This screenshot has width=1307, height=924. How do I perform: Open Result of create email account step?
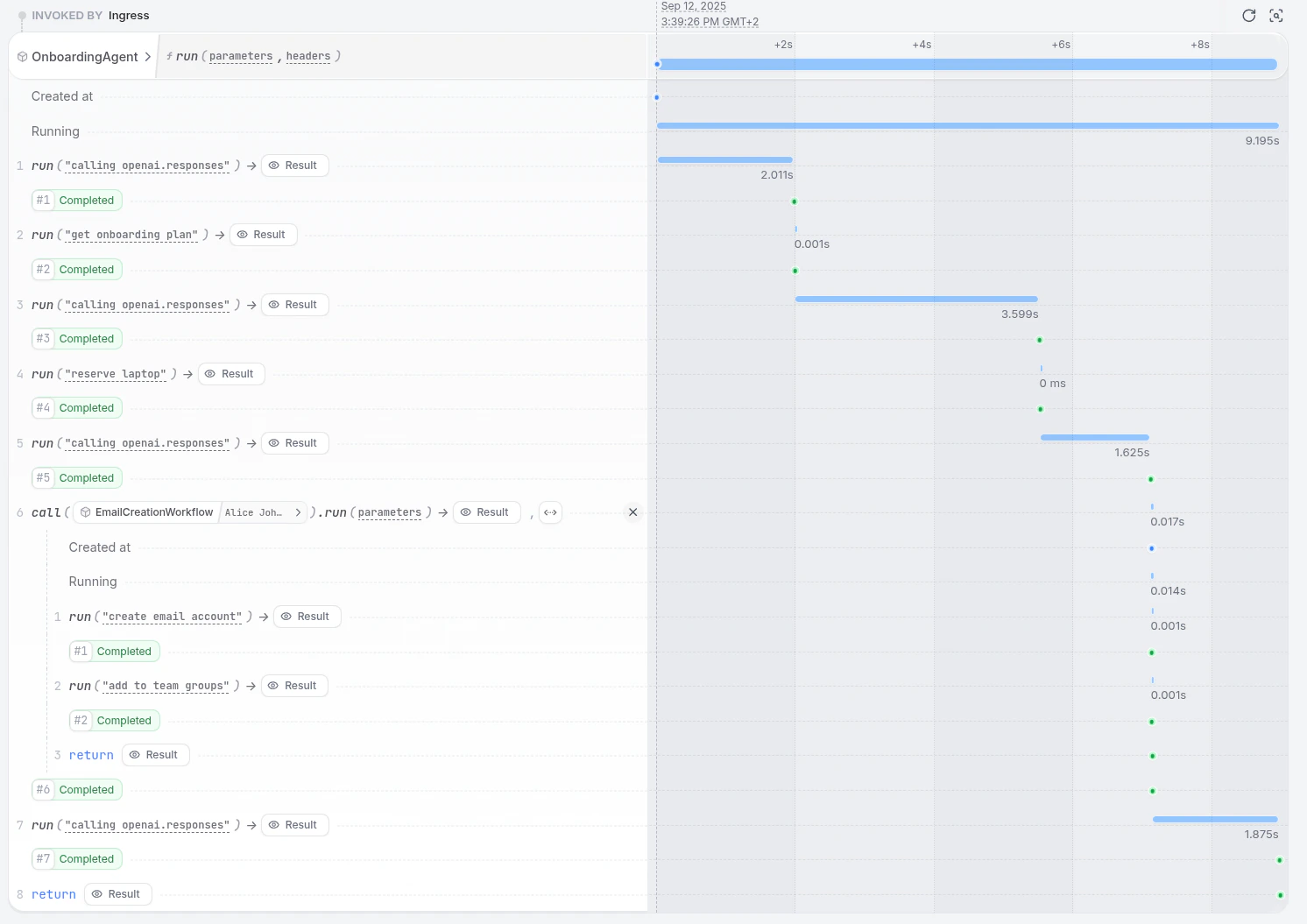tap(307, 617)
